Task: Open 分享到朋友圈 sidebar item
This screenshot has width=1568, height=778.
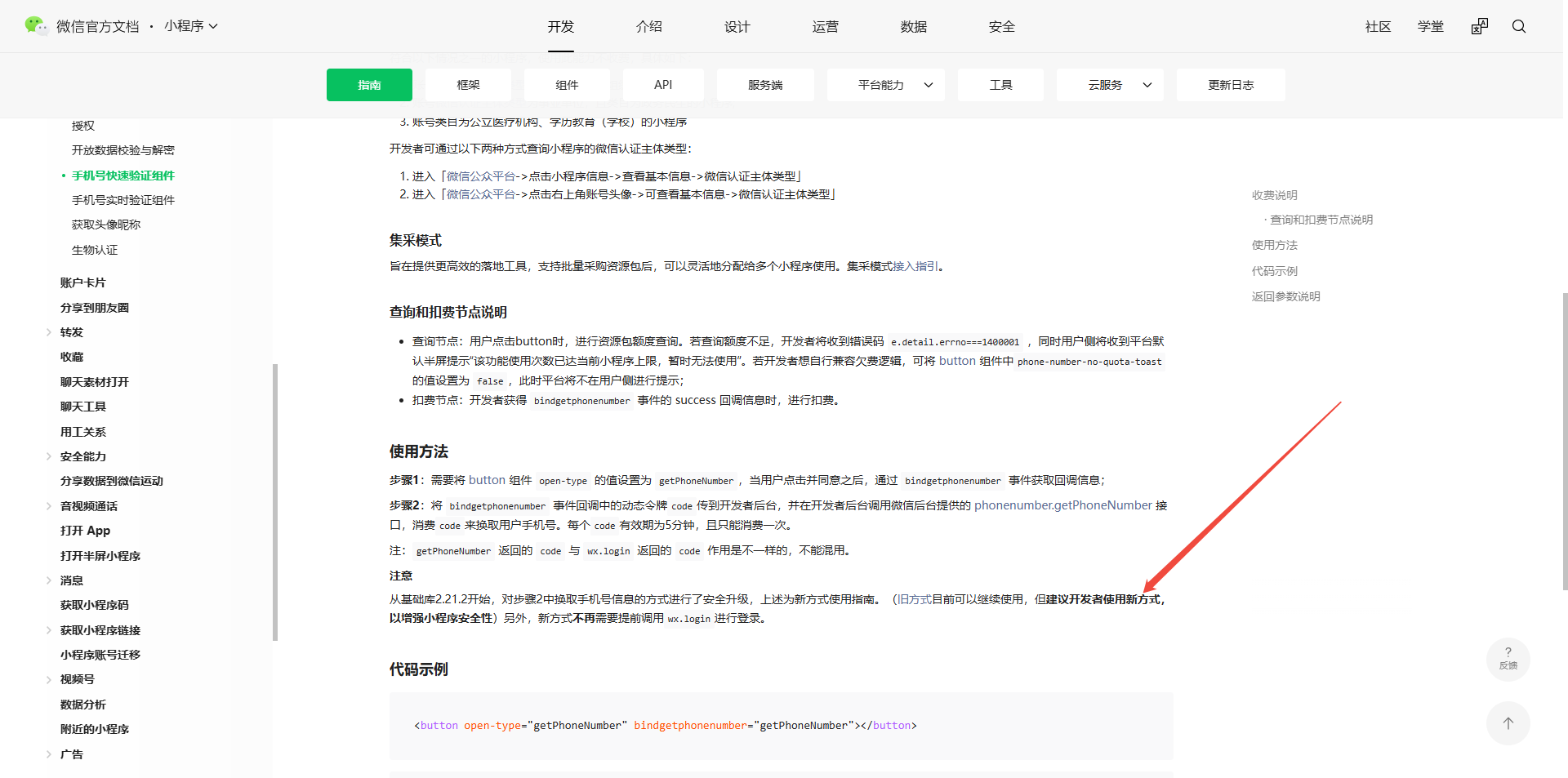Action: pos(95,308)
